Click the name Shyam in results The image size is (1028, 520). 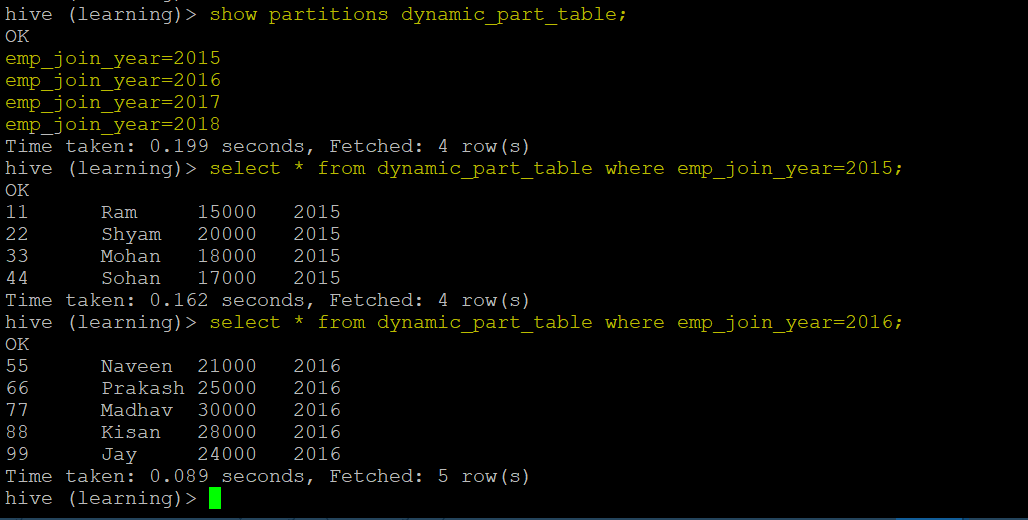(131, 235)
